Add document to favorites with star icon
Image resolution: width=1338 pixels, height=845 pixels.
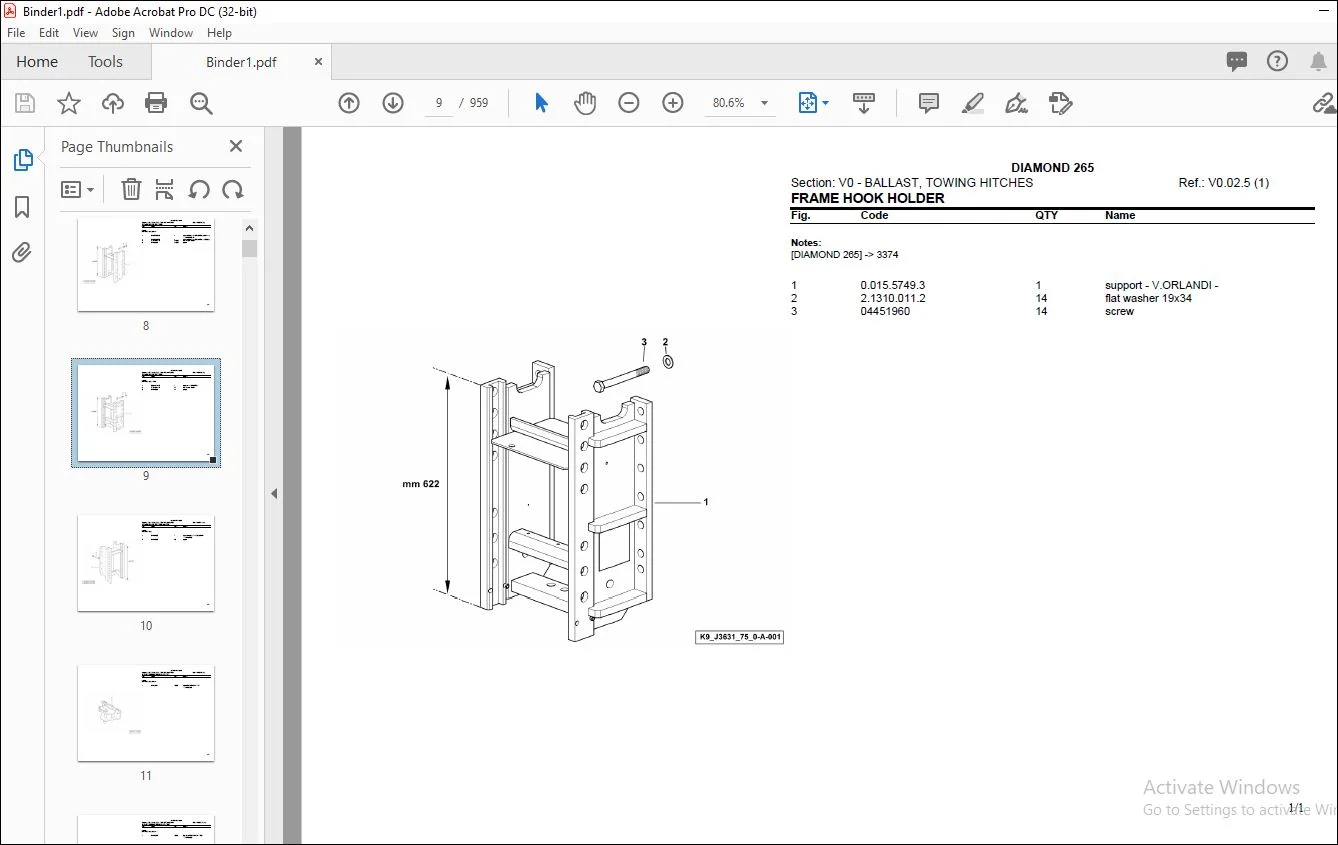click(69, 103)
